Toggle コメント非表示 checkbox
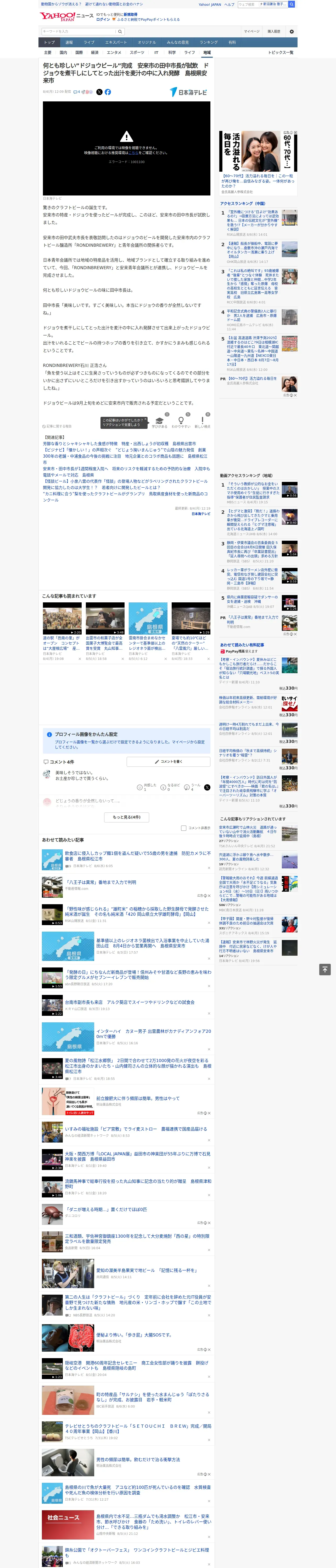The height and width of the screenshot is (1568, 336). [x=183, y=828]
